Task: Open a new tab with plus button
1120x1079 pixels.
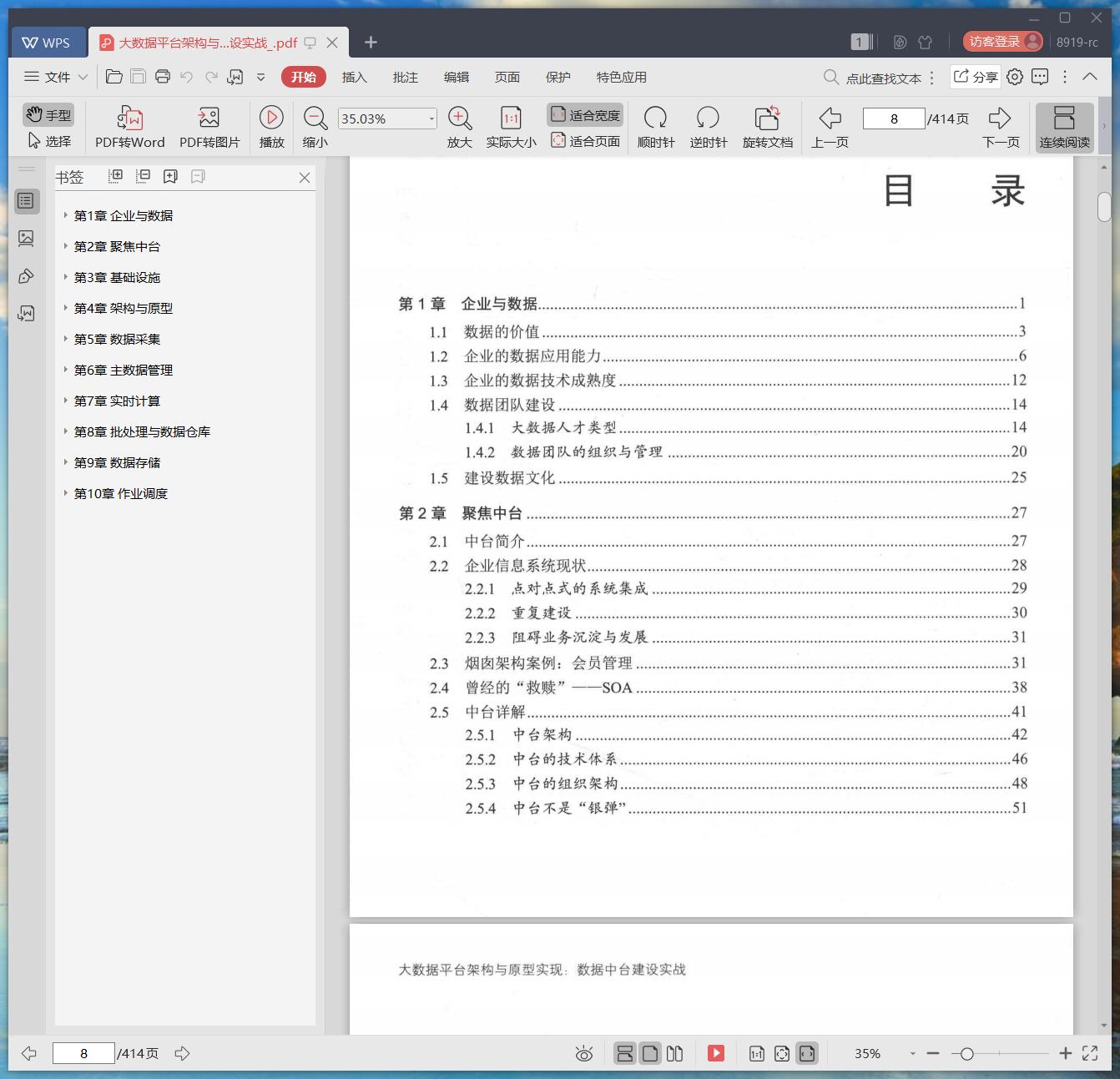Action: [371, 42]
